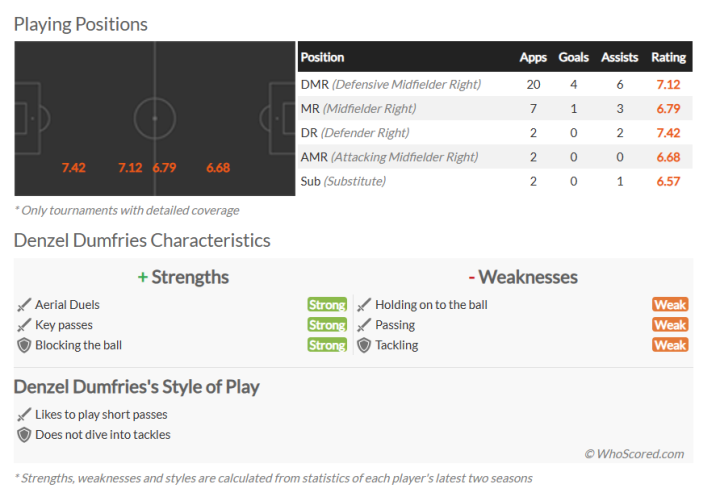The width and height of the screenshot is (720, 501).
Task: Sort the table by Rating column header
Action: 668,57
